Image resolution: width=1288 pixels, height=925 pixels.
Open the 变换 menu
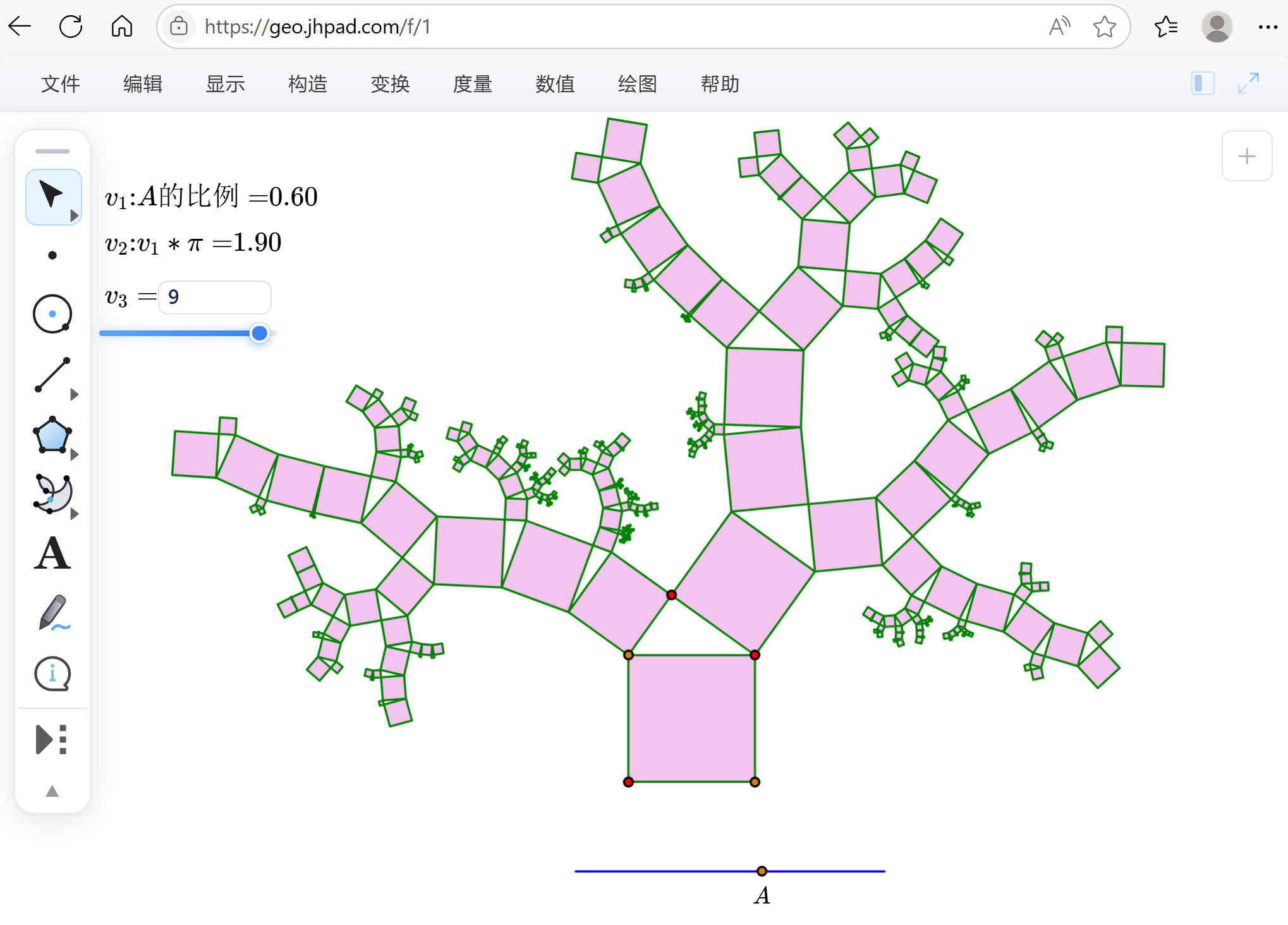tap(390, 84)
